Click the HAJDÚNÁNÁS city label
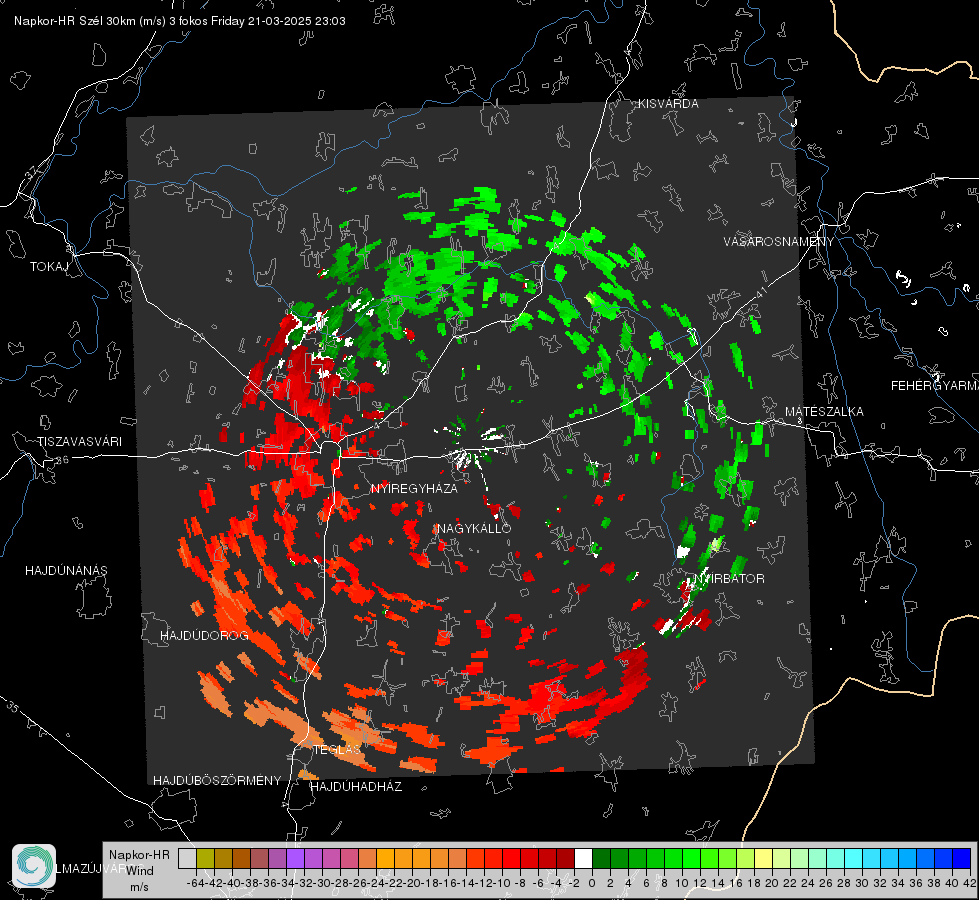The width and height of the screenshot is (979, 900). 66,570
